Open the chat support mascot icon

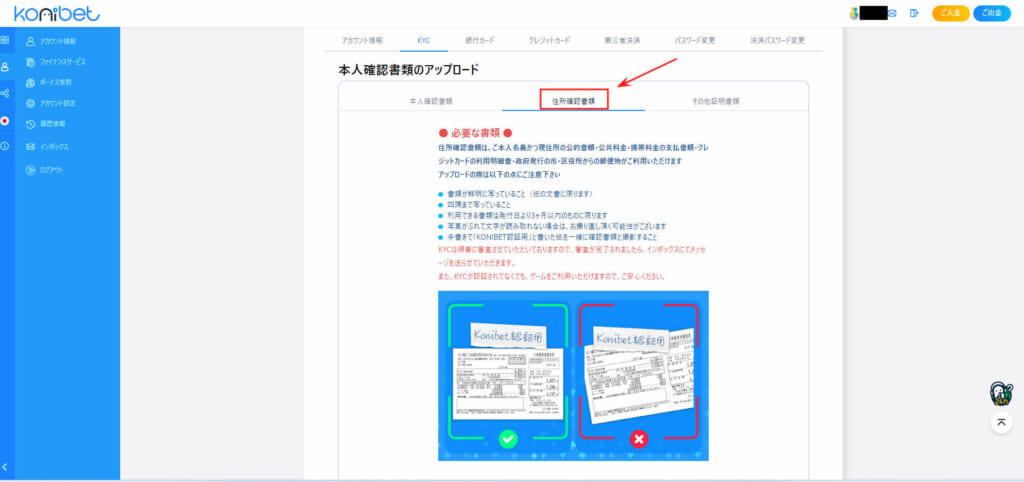(x=1001, y=393)
